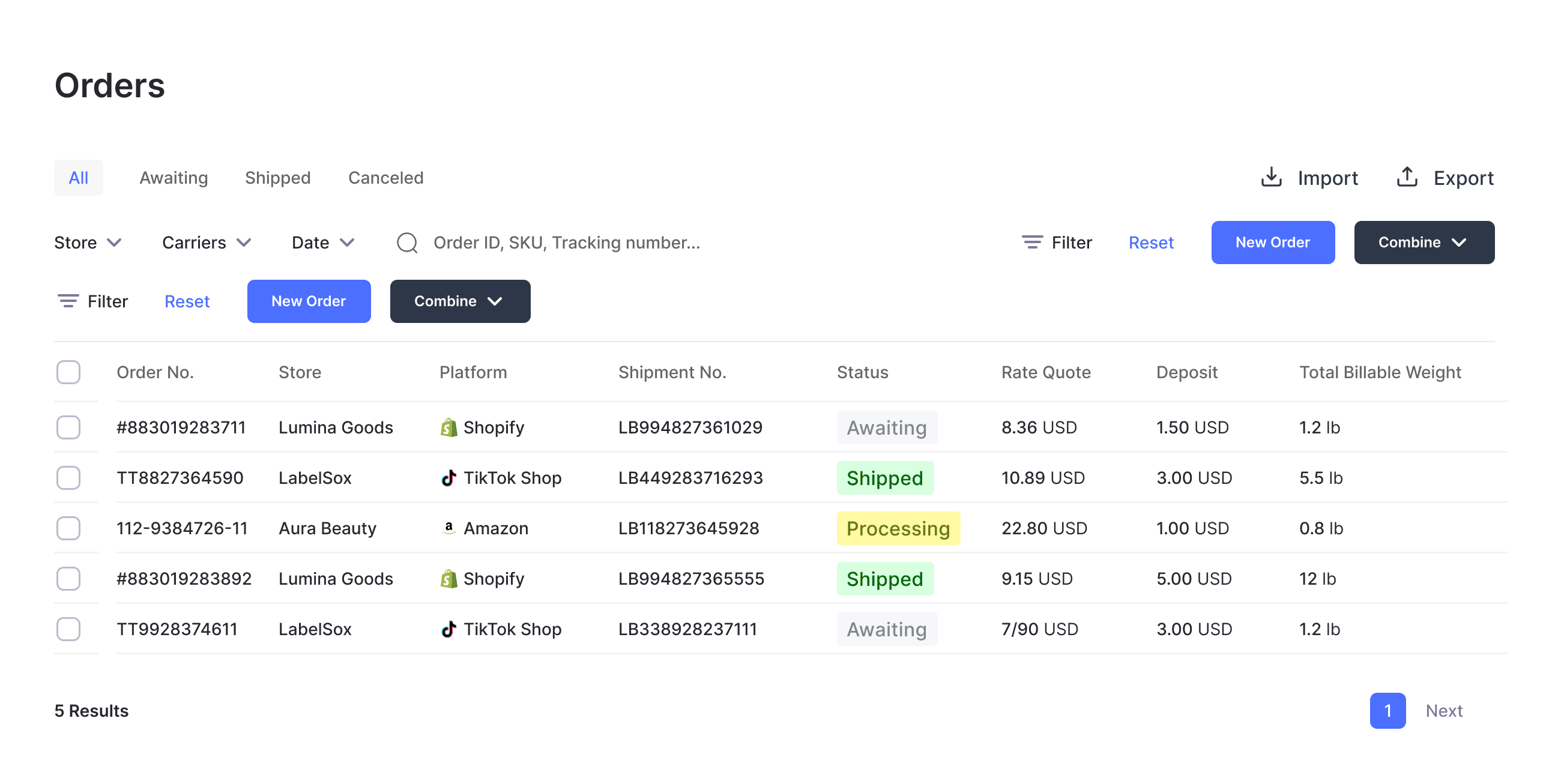The width and height of the screenshot is (1567, 784).
Task: Click the search magnifier icon
Action: pyautogui.click(x=407, y=243)
